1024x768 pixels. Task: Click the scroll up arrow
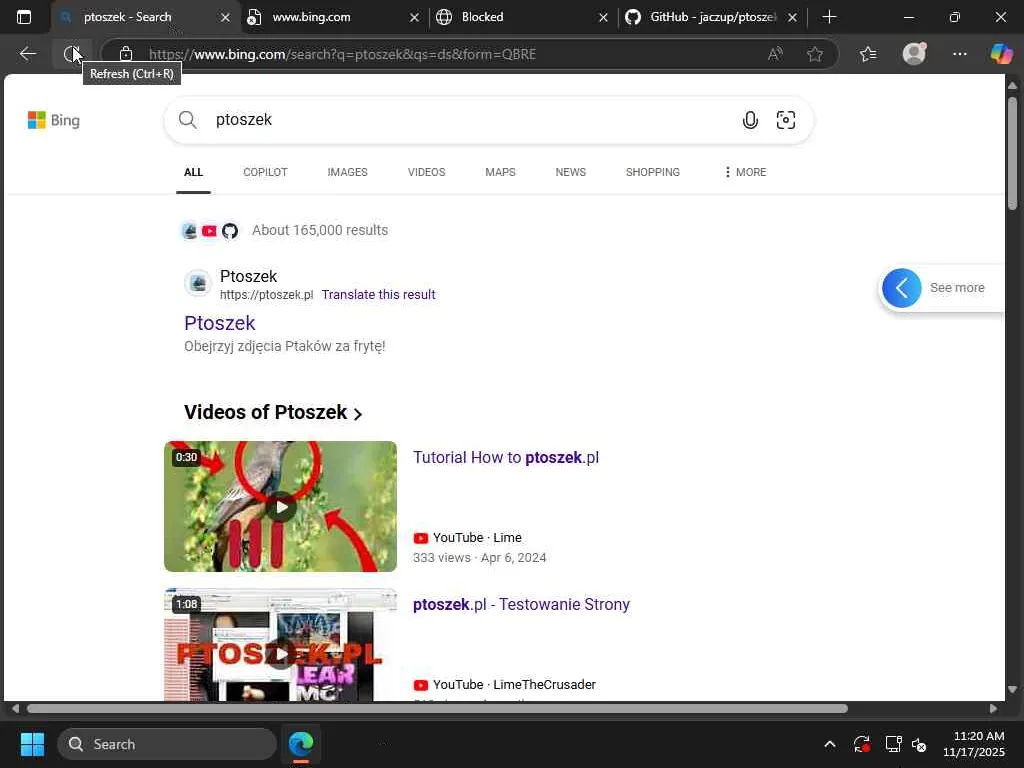pos(1012,86)
